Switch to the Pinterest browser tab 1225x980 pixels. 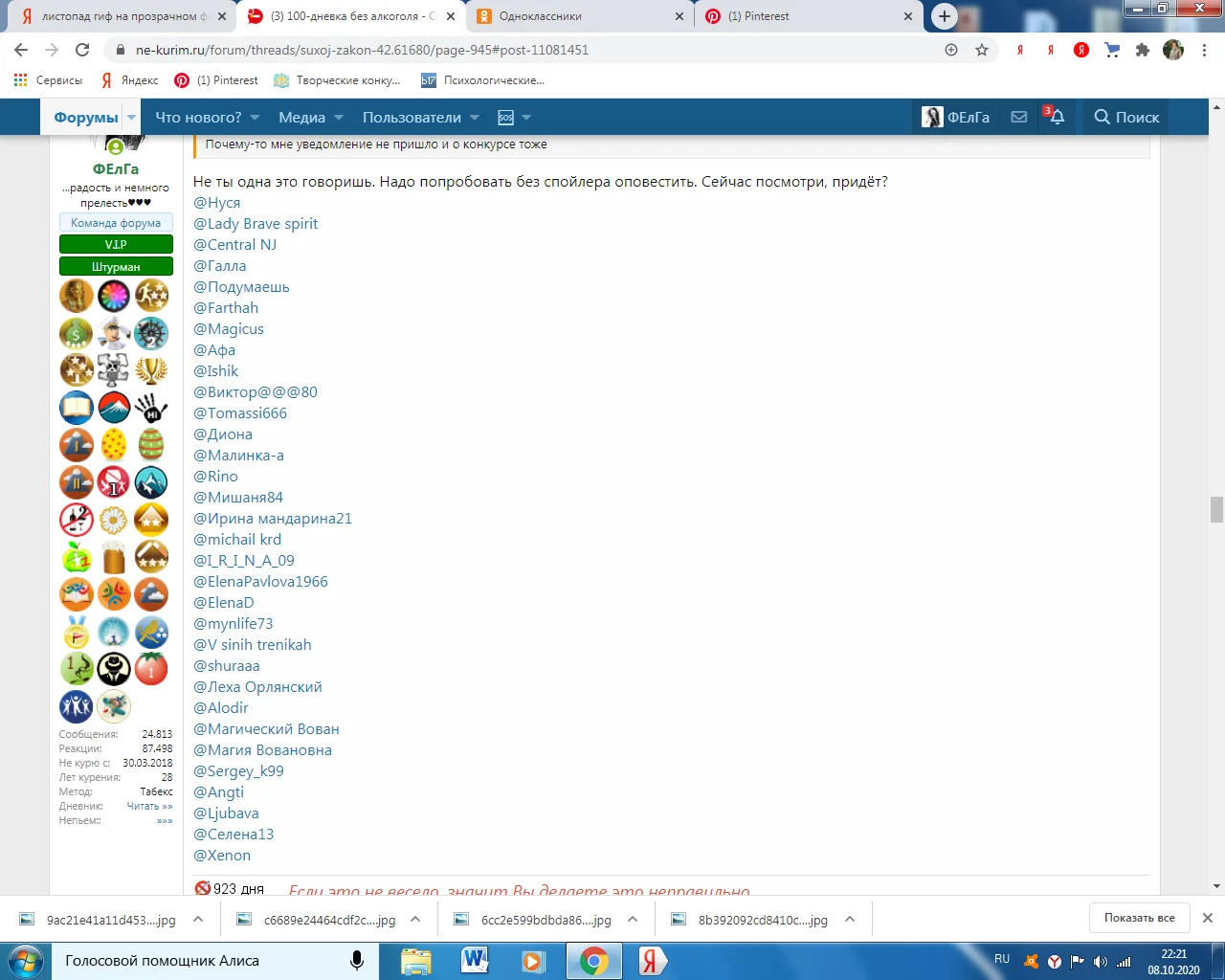809,16
